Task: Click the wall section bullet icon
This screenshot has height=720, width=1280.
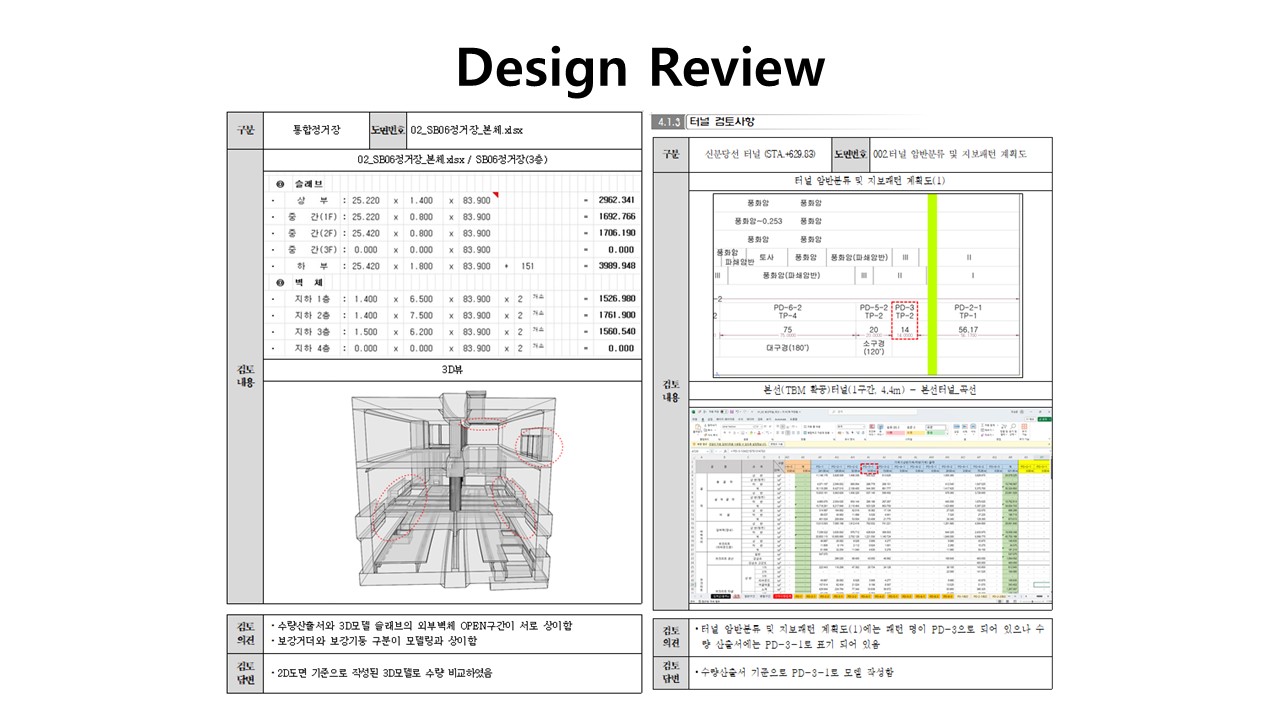Action: 280,282
